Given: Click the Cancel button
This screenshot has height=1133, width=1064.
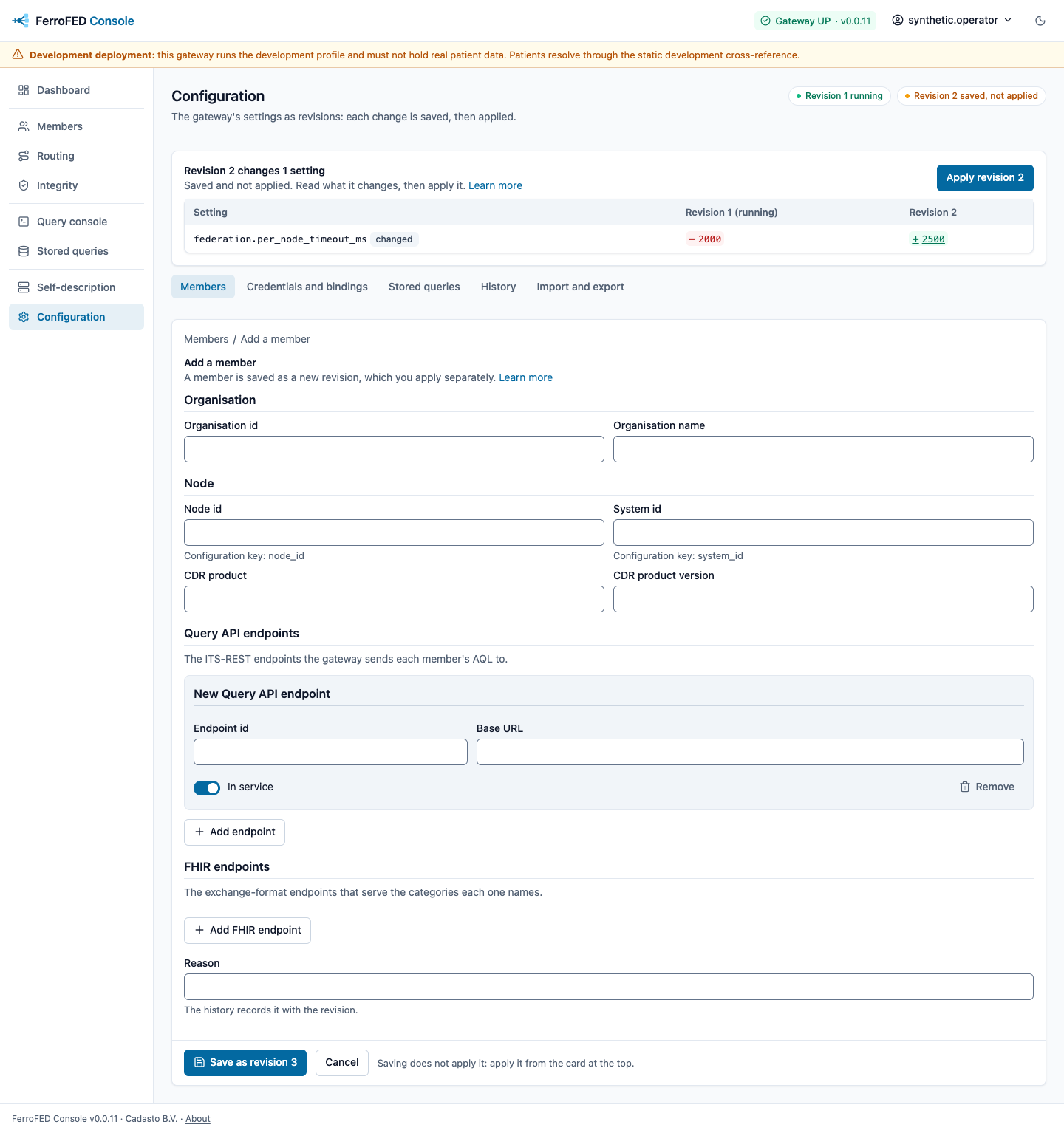Looking at the screenshot, I should pos(342,1063).
